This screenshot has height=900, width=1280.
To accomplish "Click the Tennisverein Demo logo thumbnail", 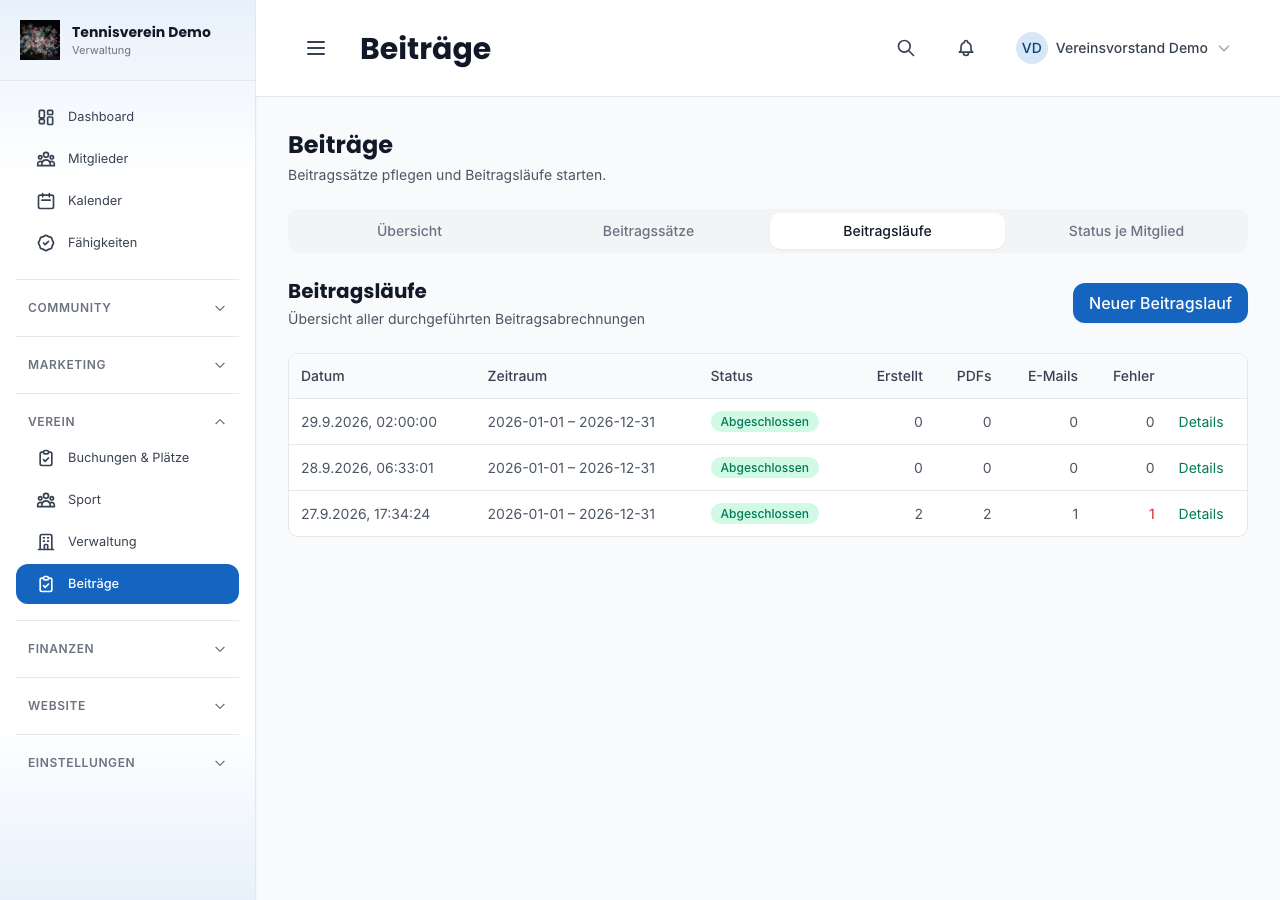I will (40, 40).
